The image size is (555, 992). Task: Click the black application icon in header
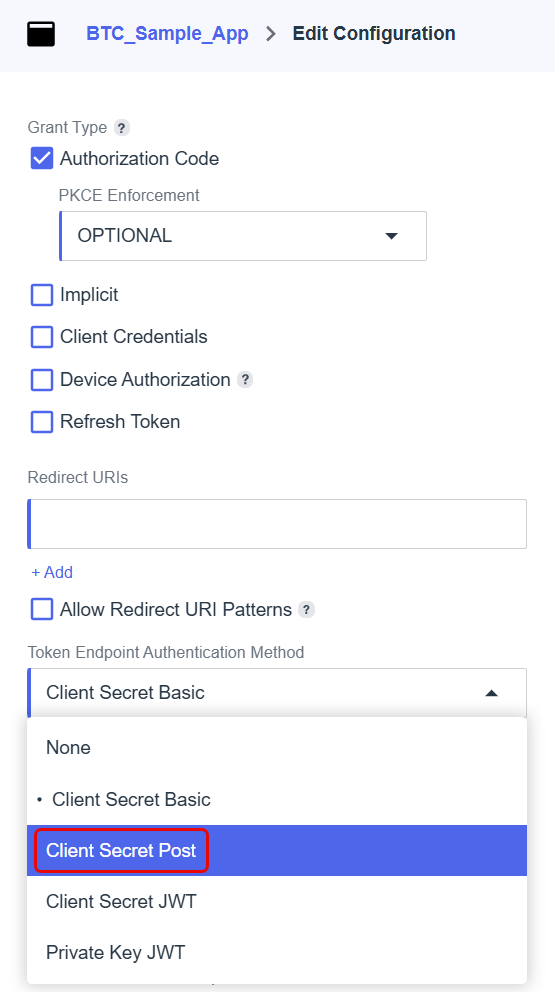(x=41, y=34)
